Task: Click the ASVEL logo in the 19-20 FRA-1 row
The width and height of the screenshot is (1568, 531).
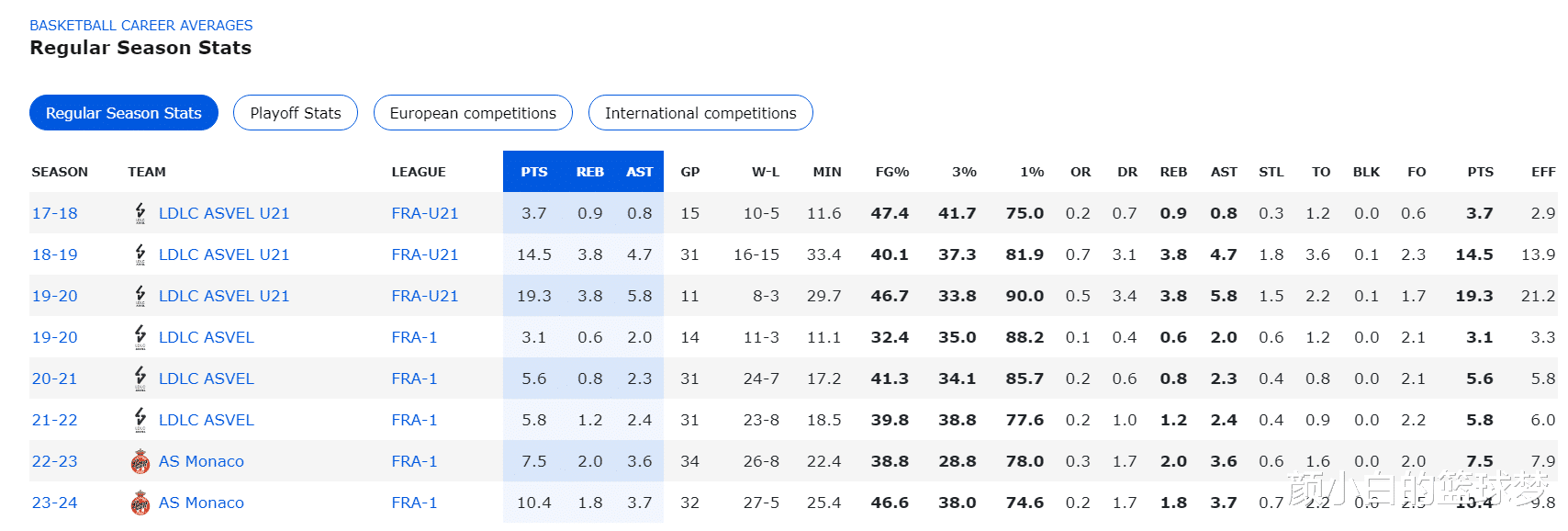Action: pos(140,337)
